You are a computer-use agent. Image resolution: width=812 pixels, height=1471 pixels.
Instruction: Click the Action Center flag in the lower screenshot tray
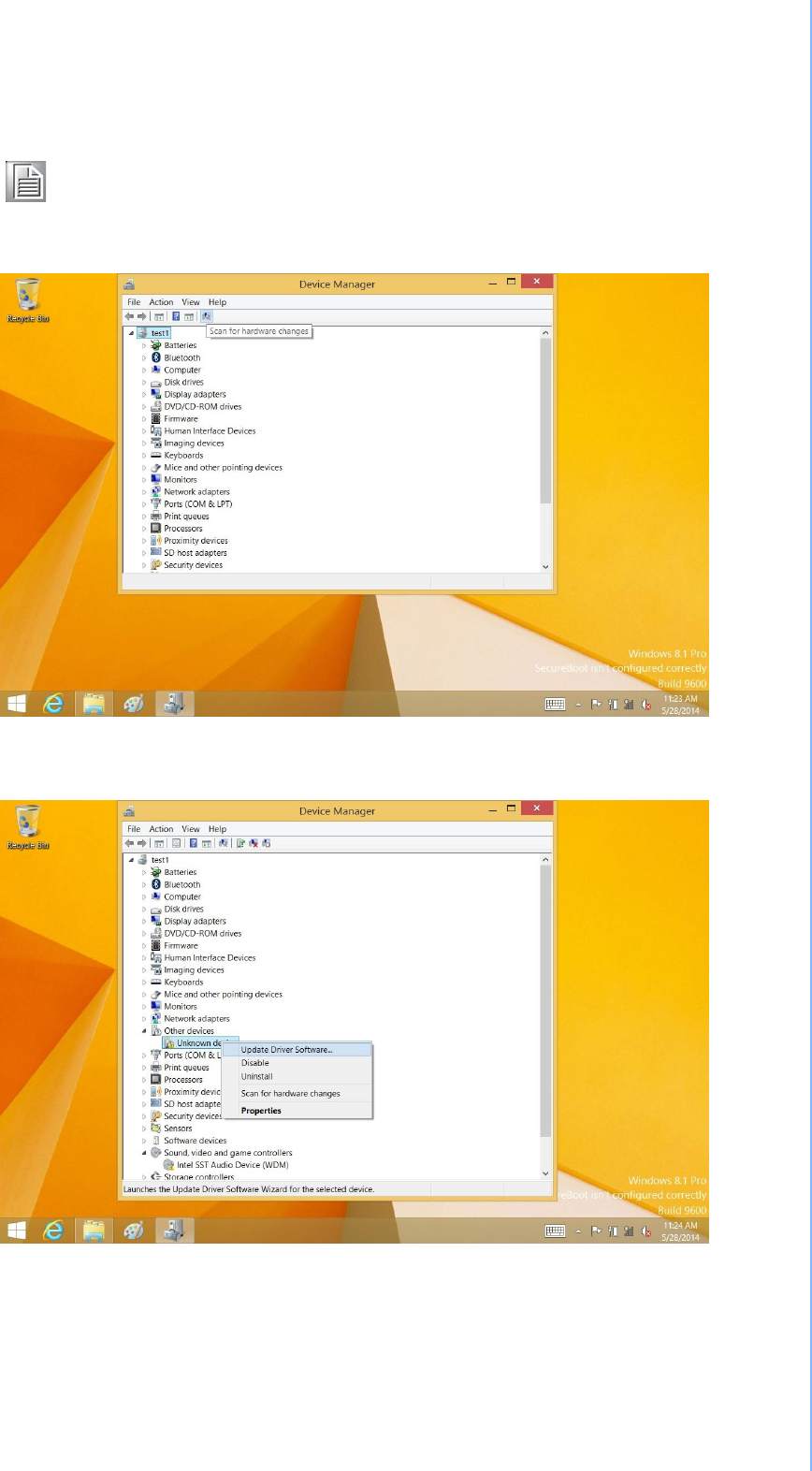point(596,1231)
